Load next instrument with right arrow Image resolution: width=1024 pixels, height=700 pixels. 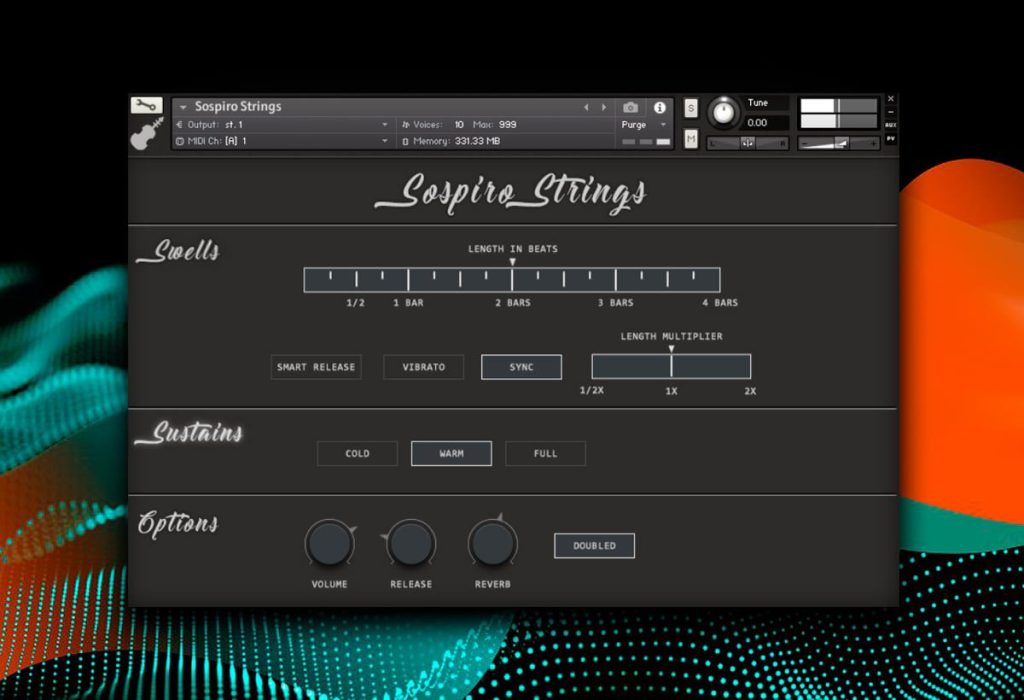point(604,107)
